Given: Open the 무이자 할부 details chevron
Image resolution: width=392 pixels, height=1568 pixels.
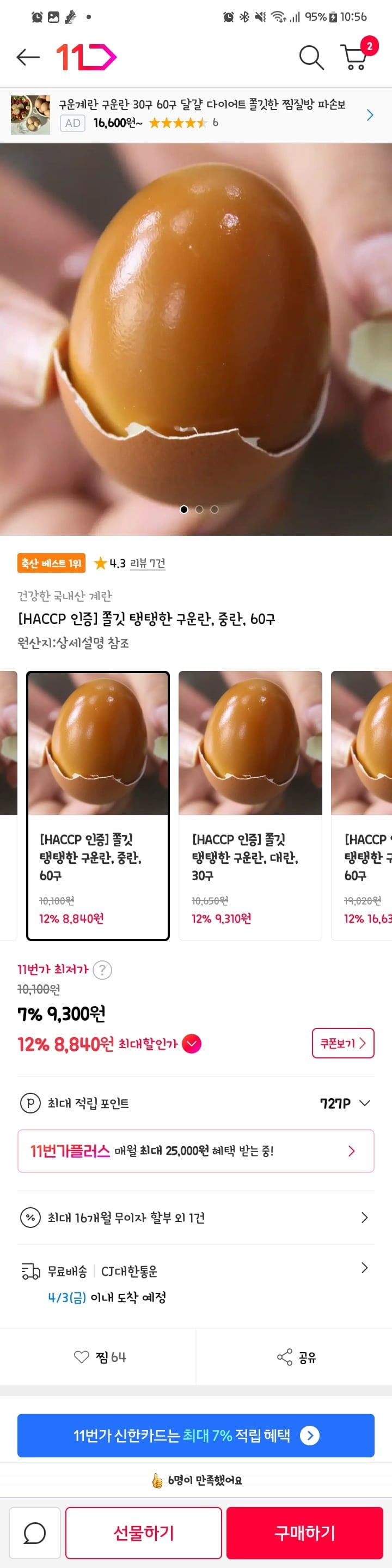Looking at the screenshot, I should pyautogui.click(x=365, y=1218).
